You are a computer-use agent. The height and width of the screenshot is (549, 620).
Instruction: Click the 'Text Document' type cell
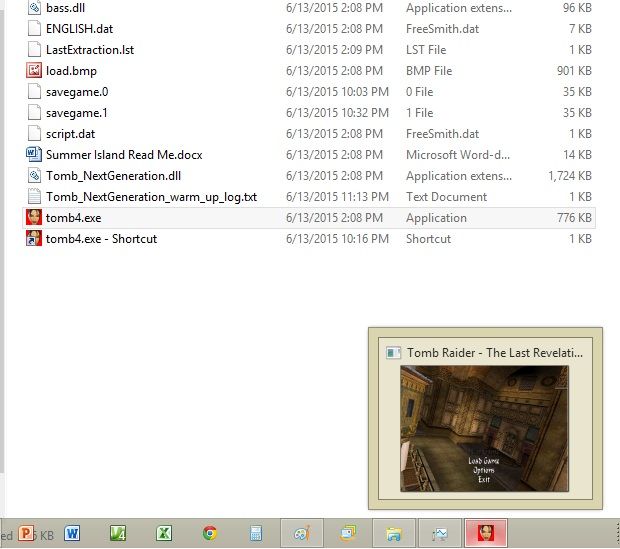coord(446,197)
